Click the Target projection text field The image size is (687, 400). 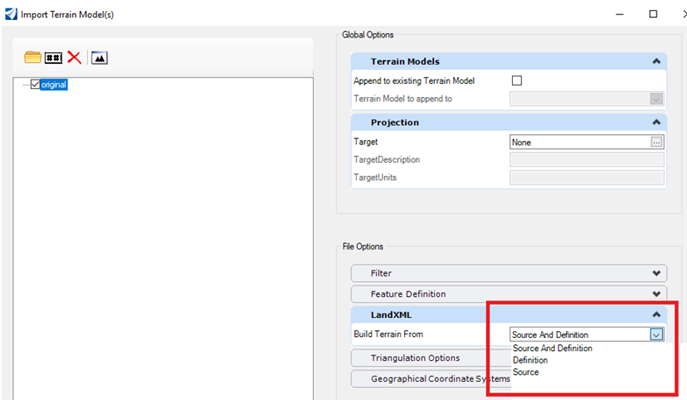[x=580, y=142]
